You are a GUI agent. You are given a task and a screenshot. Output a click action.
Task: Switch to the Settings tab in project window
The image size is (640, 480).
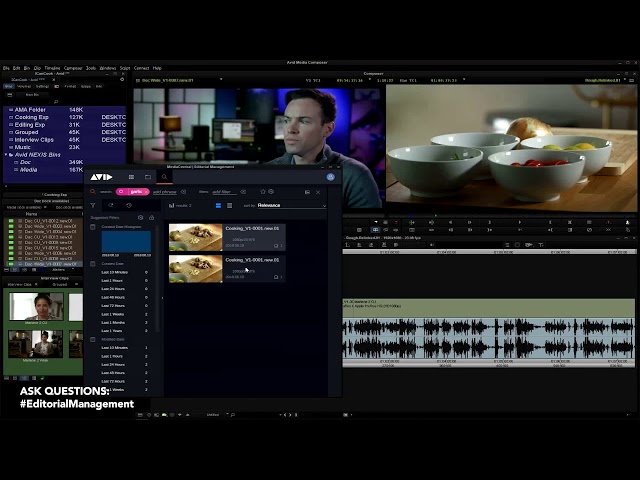click(42, 87)
